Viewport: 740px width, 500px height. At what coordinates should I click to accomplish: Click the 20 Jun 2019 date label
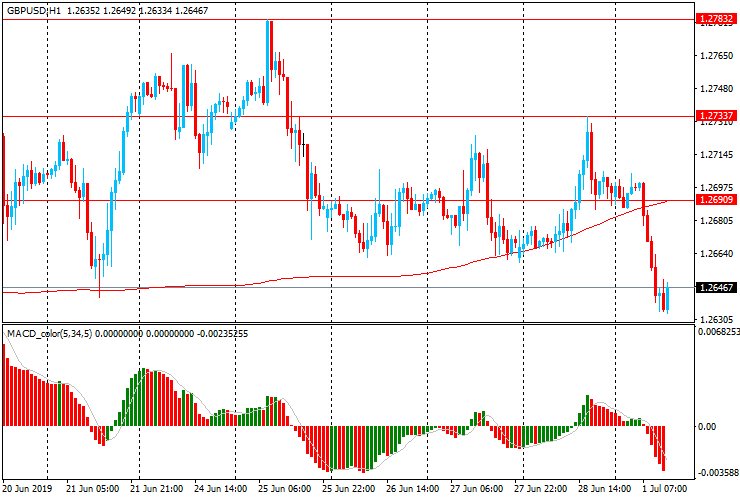(27, 488)
